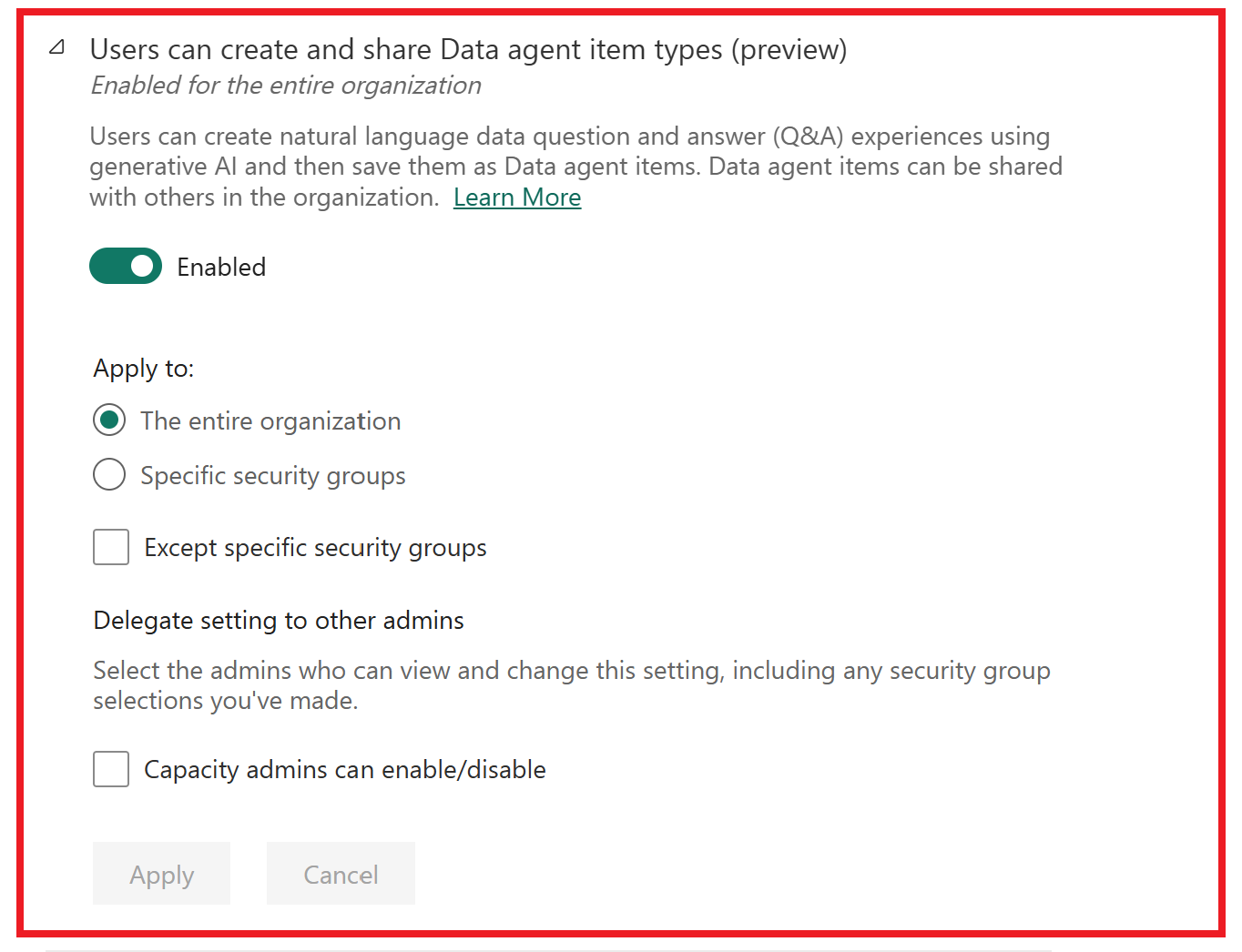The image size is (1242, 952).
Task: Cancel the setting changes
Action: (341, 874)
